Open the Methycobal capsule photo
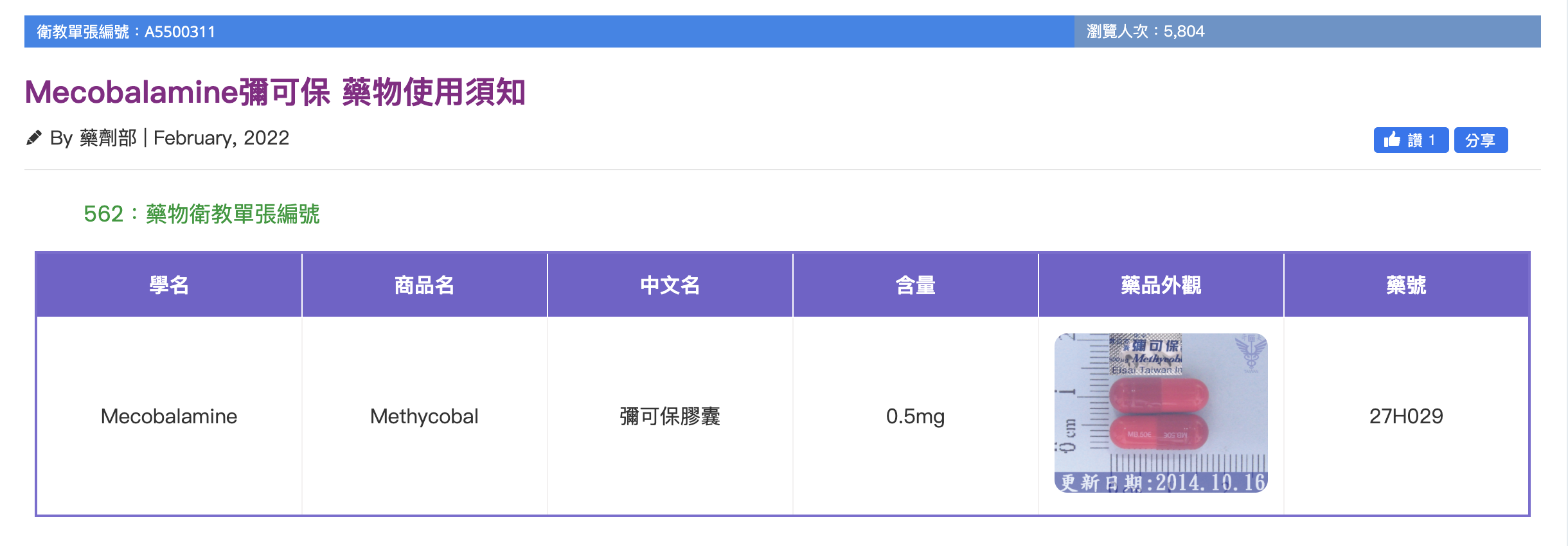Viewport: 1568px width, 546px height. tap(1161, 413)
